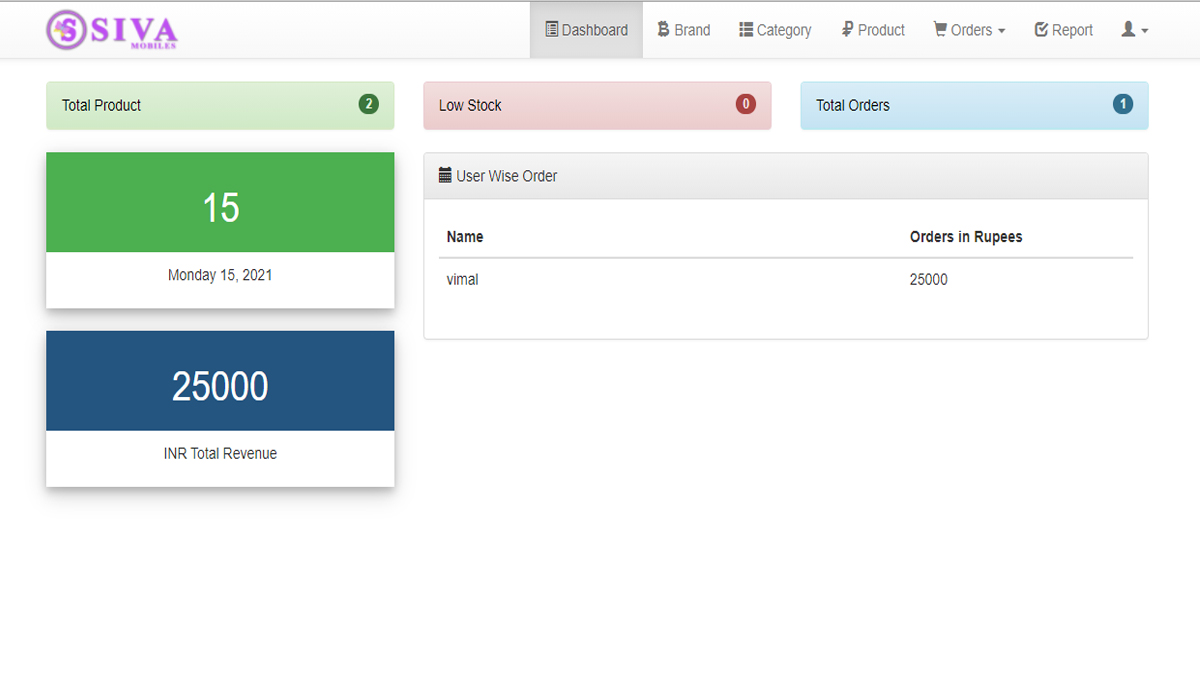Select the Total Orders link
Viewport: 1200px width, 695px height.
(x=852, y=105)
